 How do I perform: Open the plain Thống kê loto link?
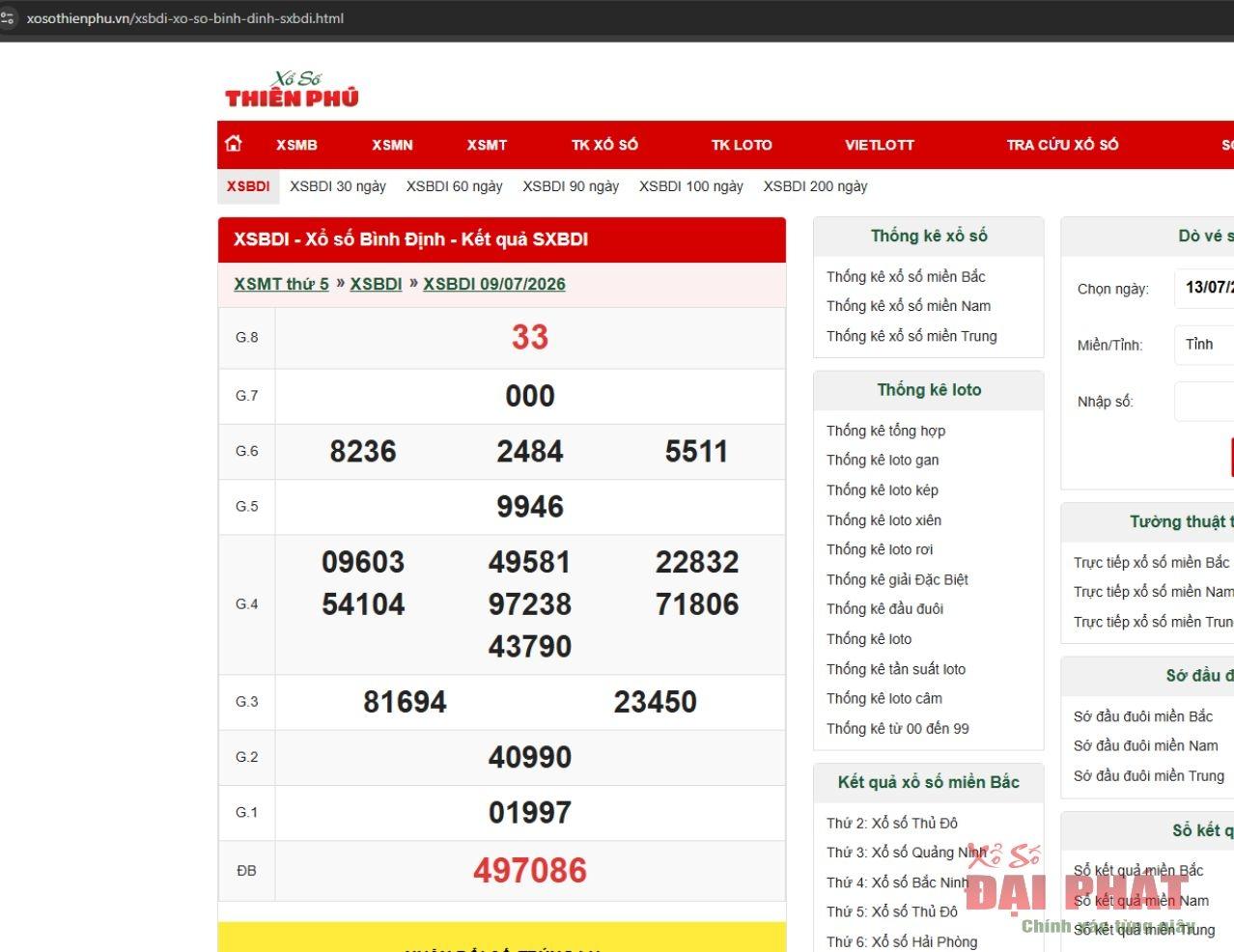[x=869, y=638]
